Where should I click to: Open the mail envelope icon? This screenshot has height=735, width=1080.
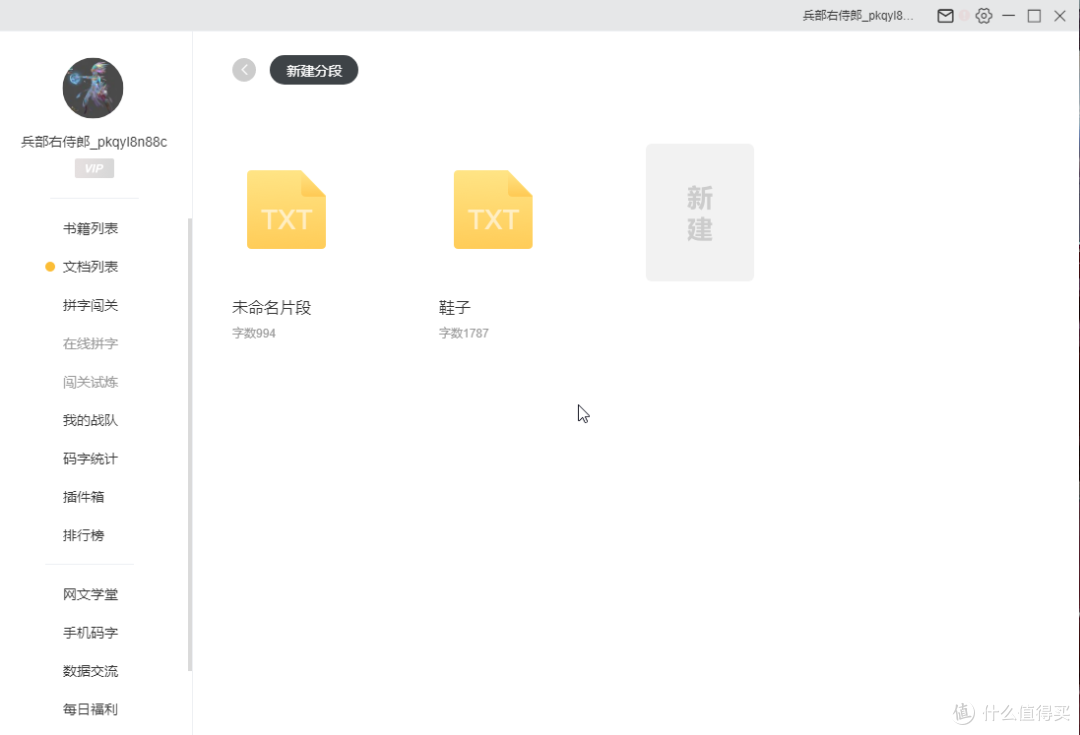pos(945,16)
